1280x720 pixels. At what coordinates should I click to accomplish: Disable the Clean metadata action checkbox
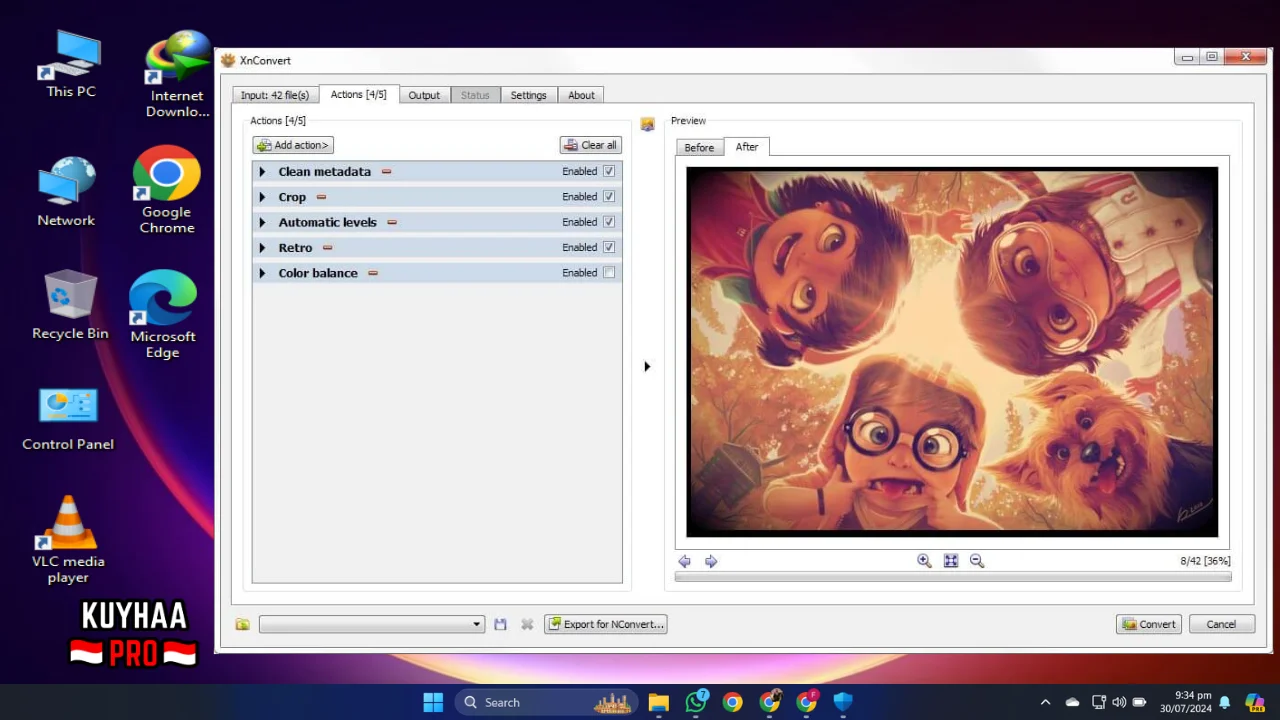click(x=609, y=172)
